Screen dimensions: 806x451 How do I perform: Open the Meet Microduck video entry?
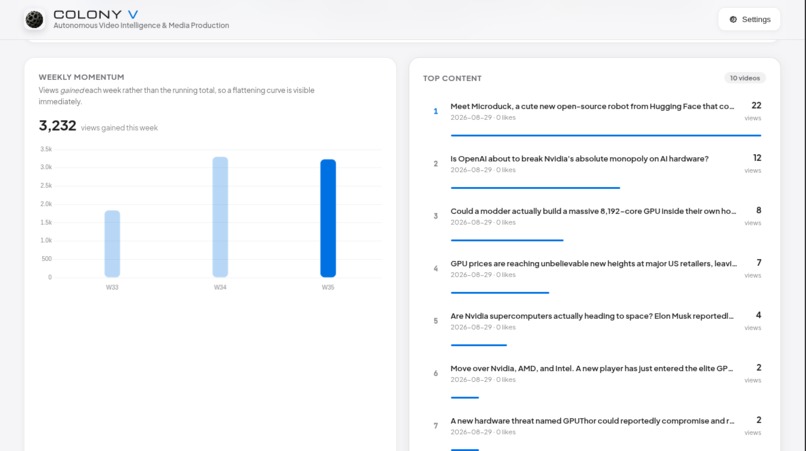click(x=592, y=106)
